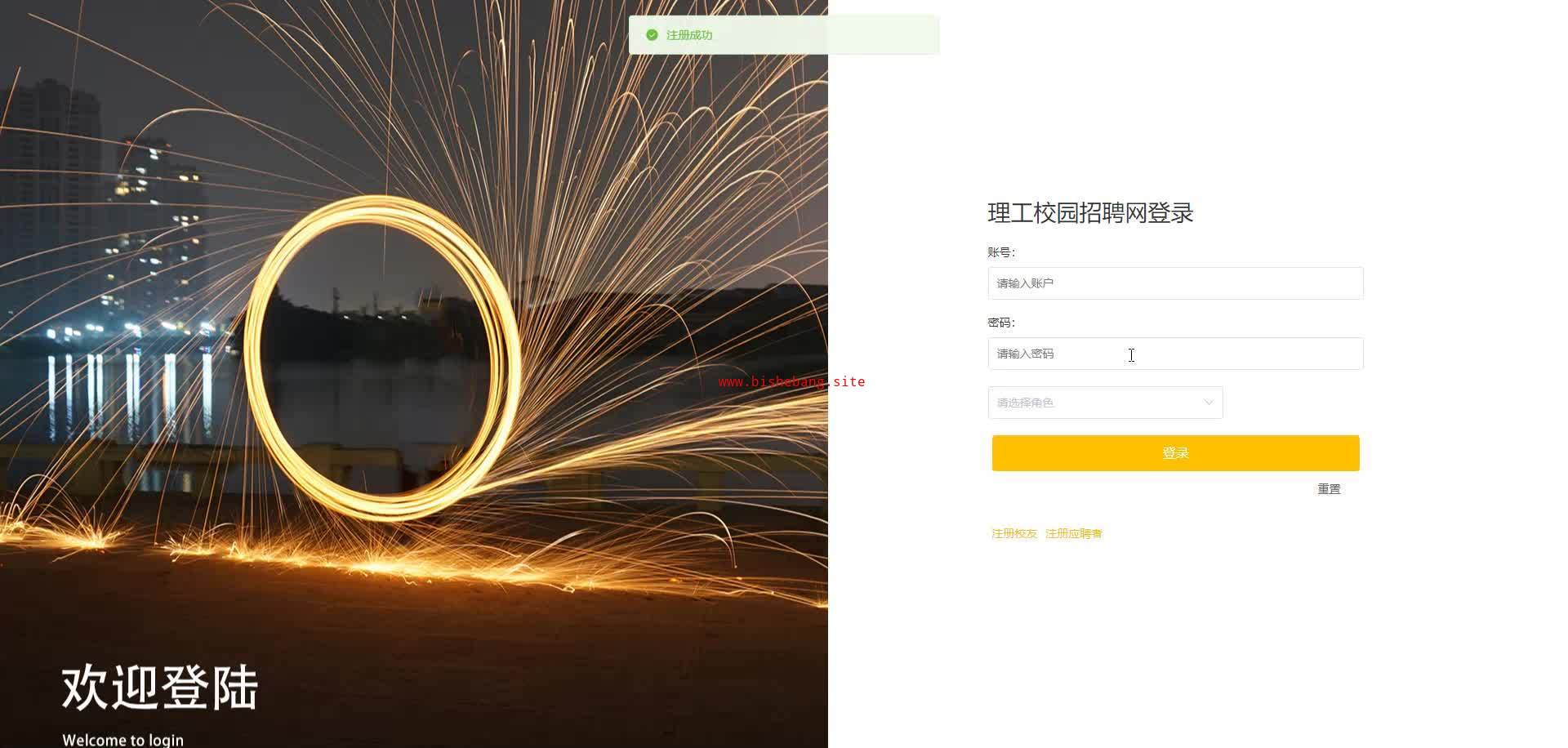Click the 欢迎登陆 welcome heading
Screen dimensions: 1568x748
pyautogui.click(x=160, y=688)
